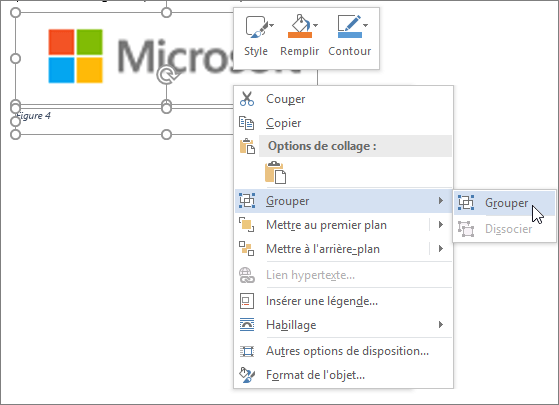Click the paste clipboard icon under Options de collage
559x405 pixels.
point(275,173)
